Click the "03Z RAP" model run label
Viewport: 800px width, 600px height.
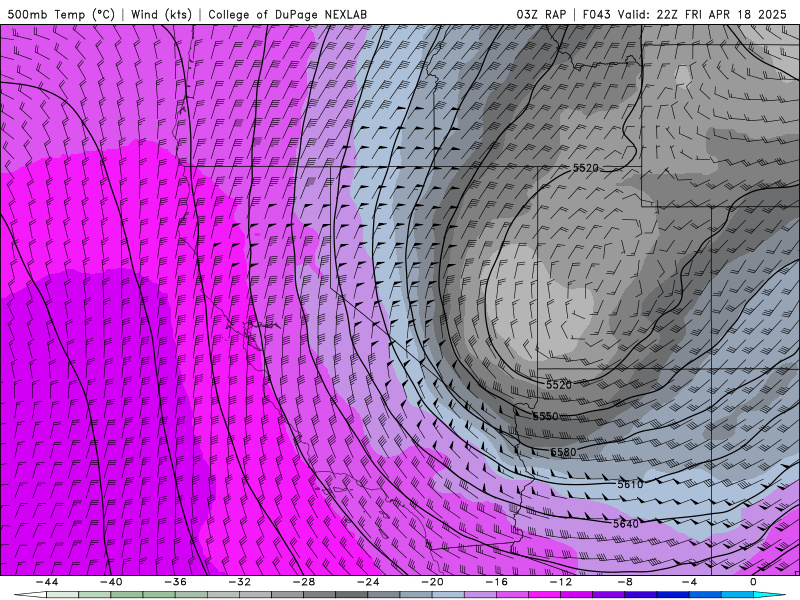tap(541, 14)
